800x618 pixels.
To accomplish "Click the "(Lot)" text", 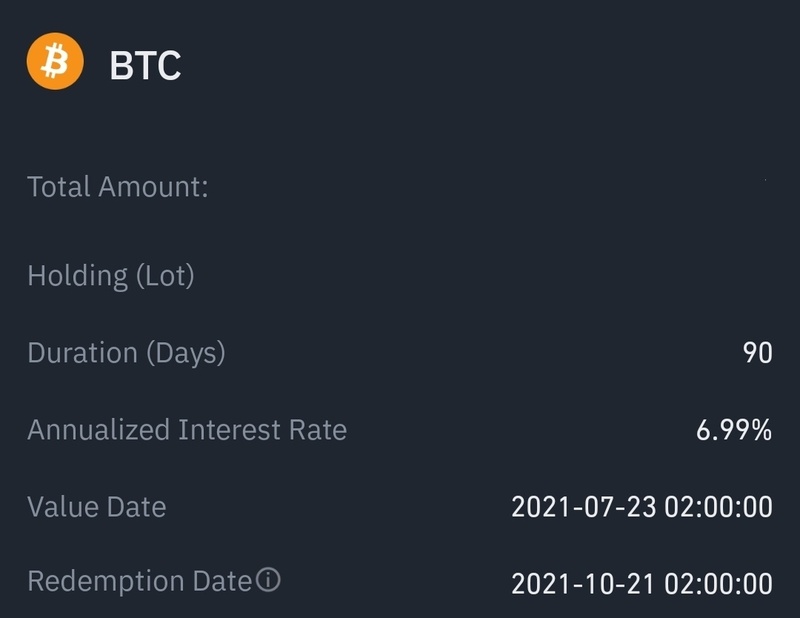I will pos(164,276).
